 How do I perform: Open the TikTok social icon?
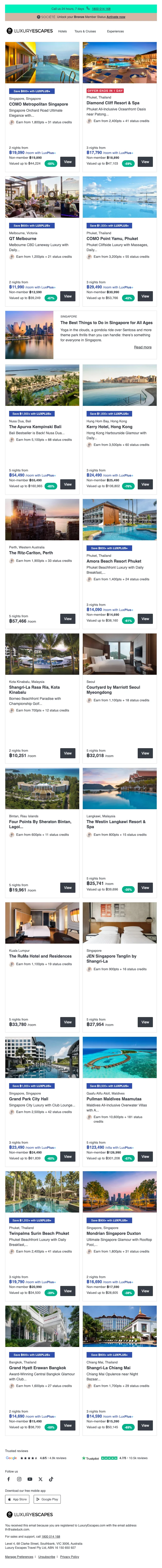(51, 1479)
